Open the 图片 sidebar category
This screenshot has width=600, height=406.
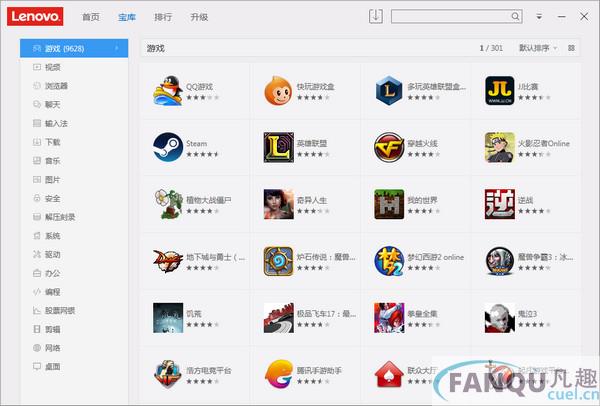coord(74,179)
